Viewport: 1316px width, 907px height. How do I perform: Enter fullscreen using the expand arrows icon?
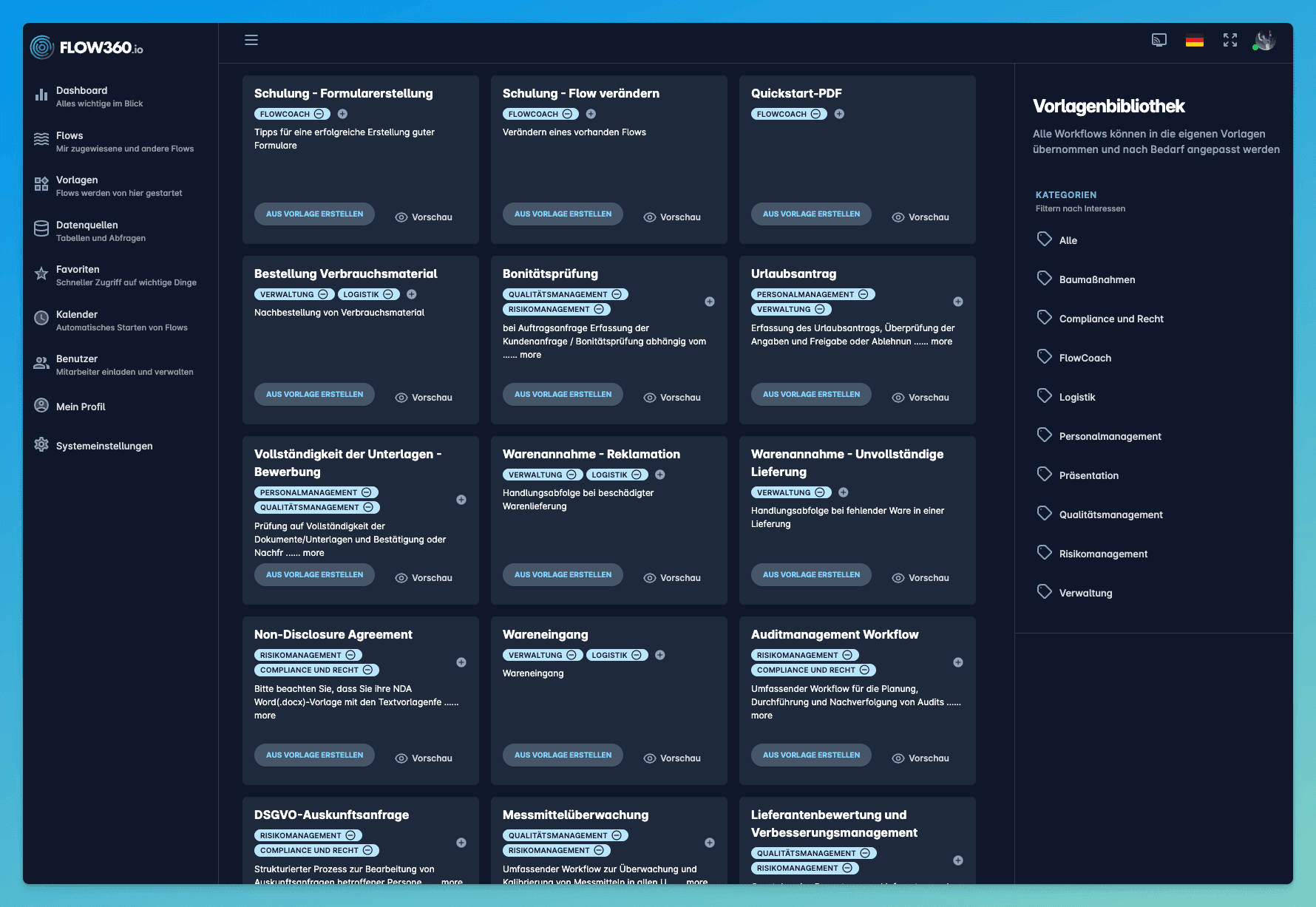(1229, 40)
